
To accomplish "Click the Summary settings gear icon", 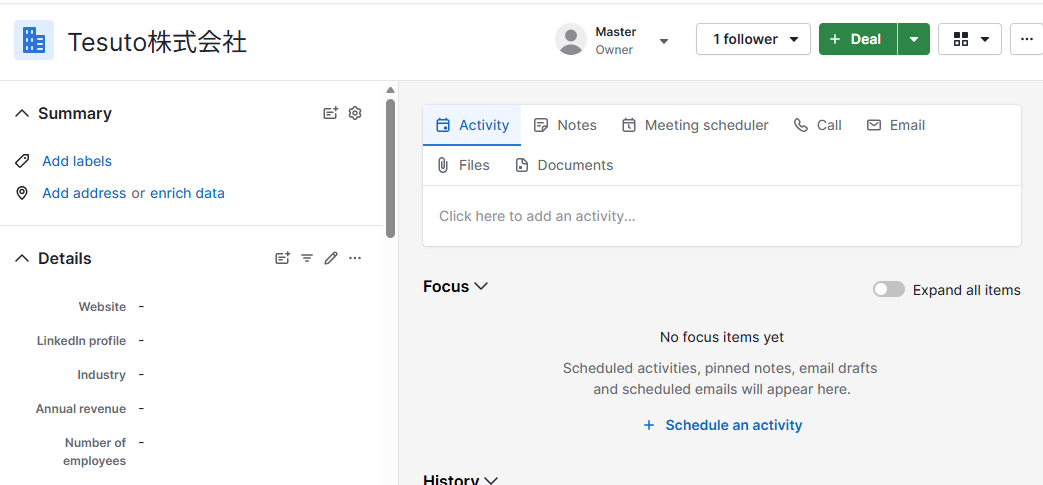I will tap(355, 113).
